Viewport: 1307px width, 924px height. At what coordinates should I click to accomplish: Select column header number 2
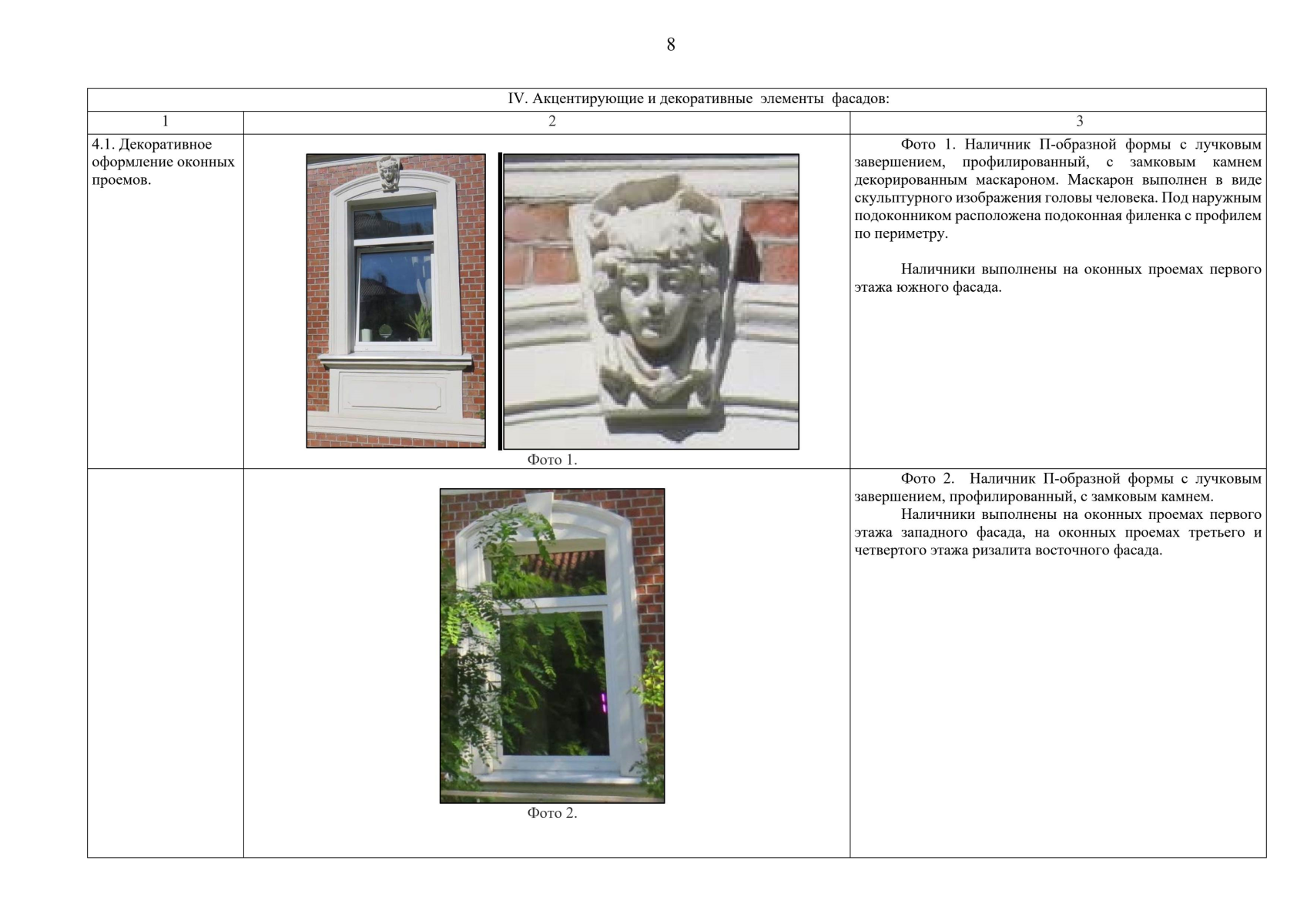[x=551, y=122]
